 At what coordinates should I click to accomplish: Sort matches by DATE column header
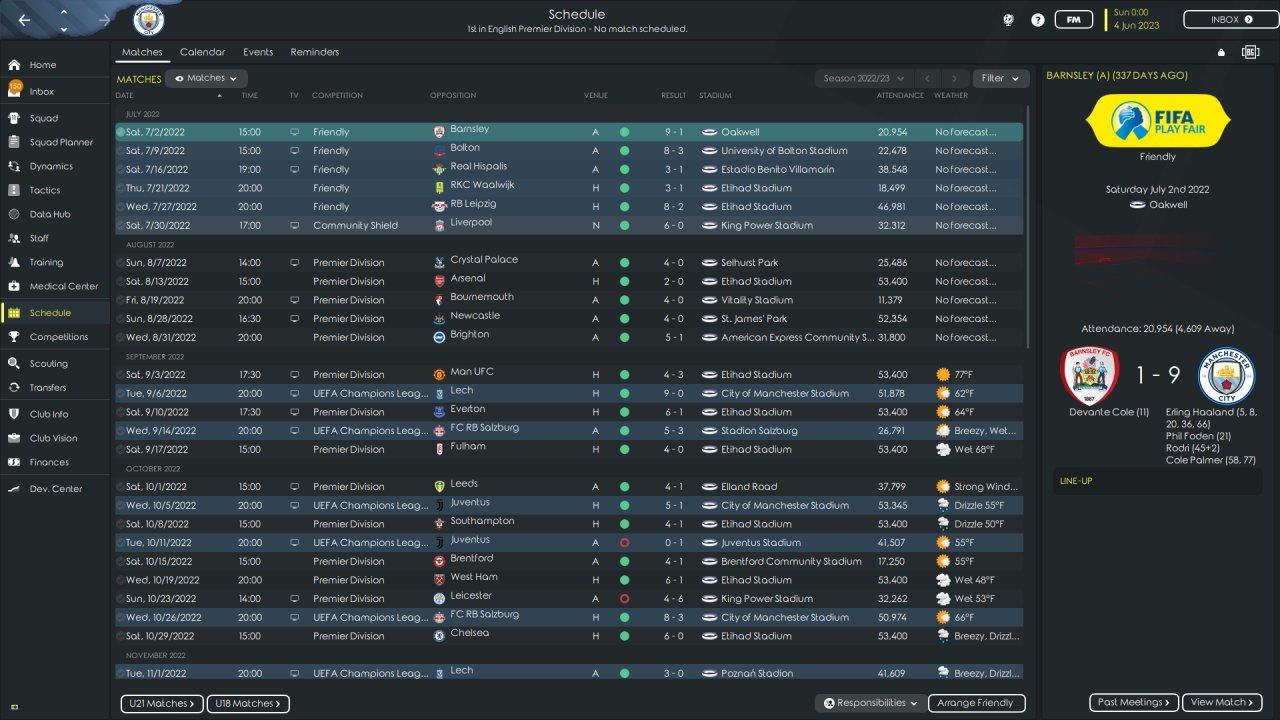click(x=125, y=96)
